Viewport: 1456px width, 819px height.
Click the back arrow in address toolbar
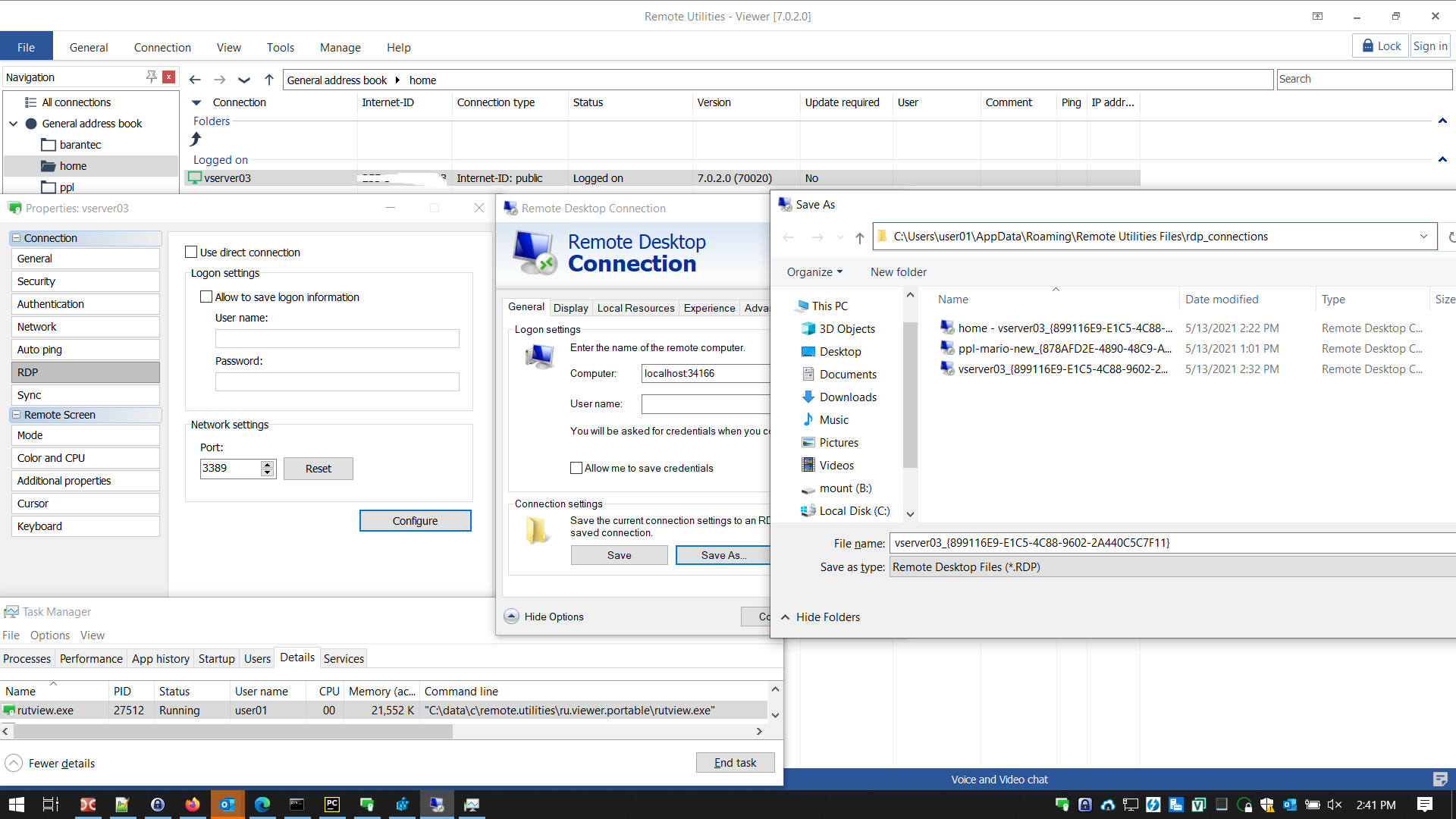[x=195, y=80]
